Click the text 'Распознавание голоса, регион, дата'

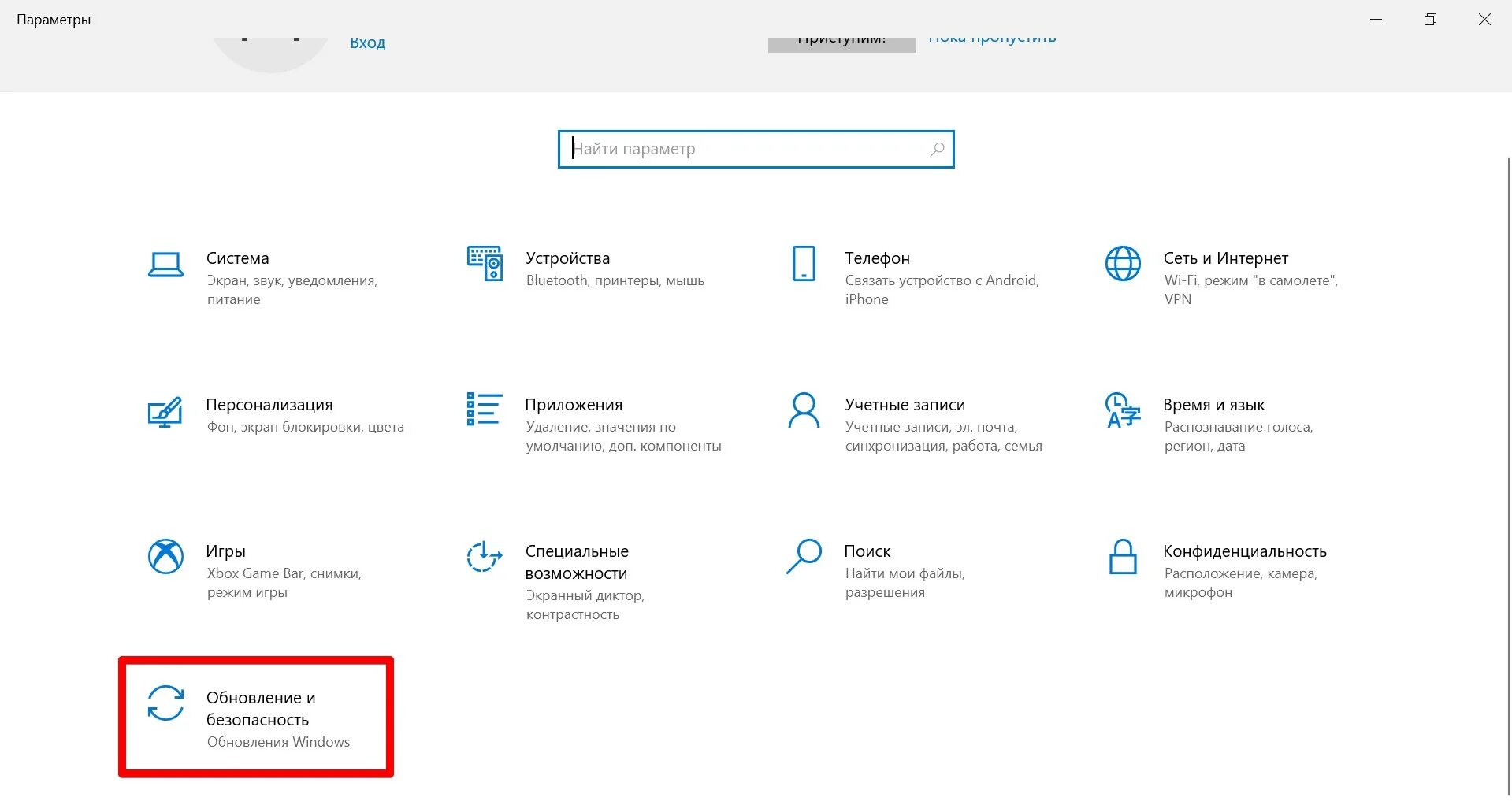point(1239,436)
